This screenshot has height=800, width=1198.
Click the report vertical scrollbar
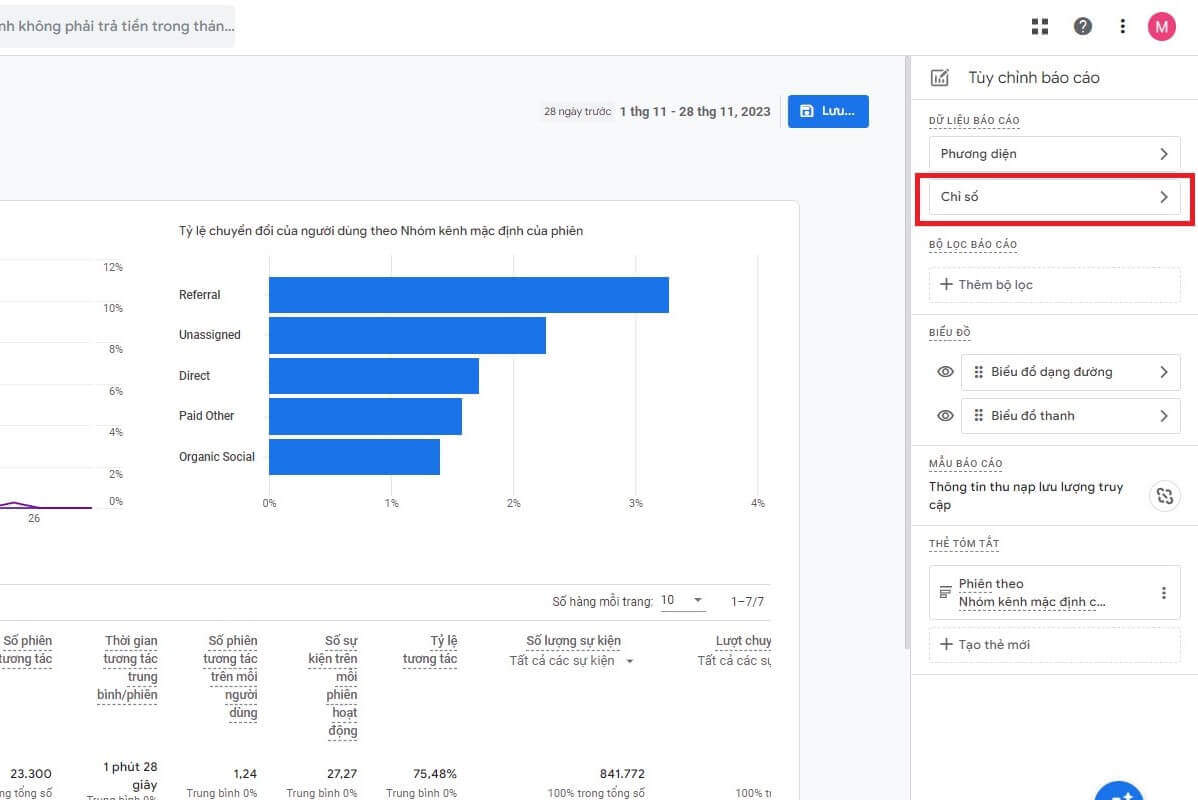pos(907,352)
